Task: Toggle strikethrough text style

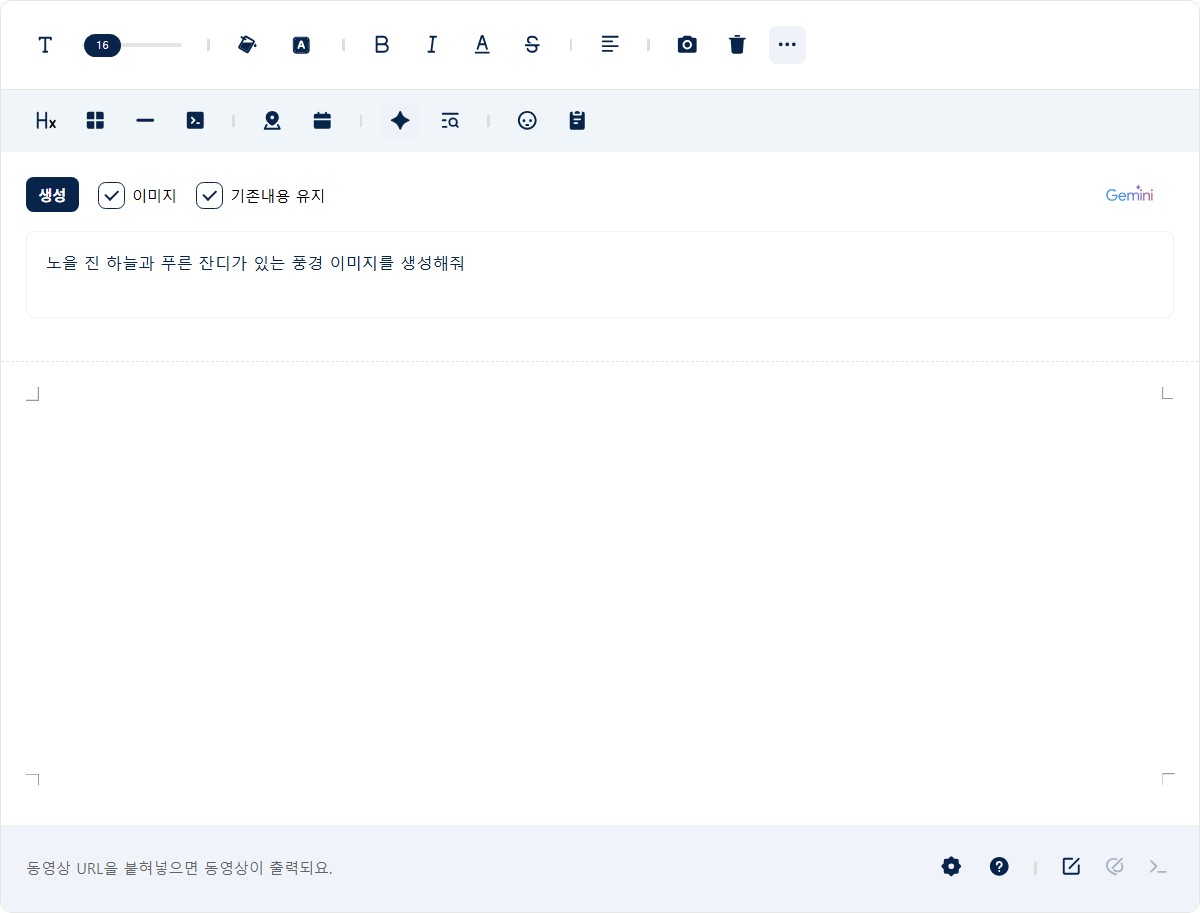Action: click(x=532, y=45)
